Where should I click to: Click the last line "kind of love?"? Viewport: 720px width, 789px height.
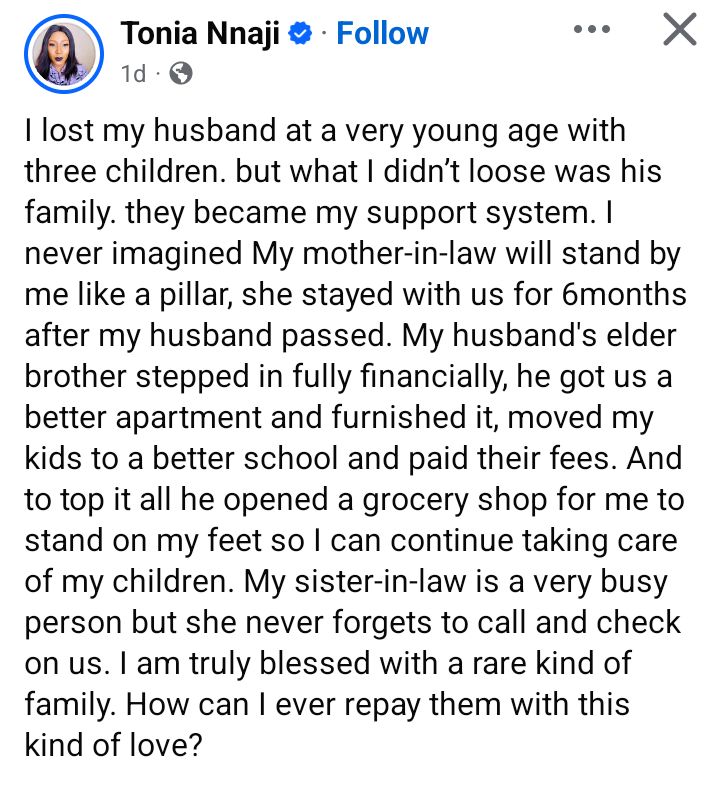(118, 745)
